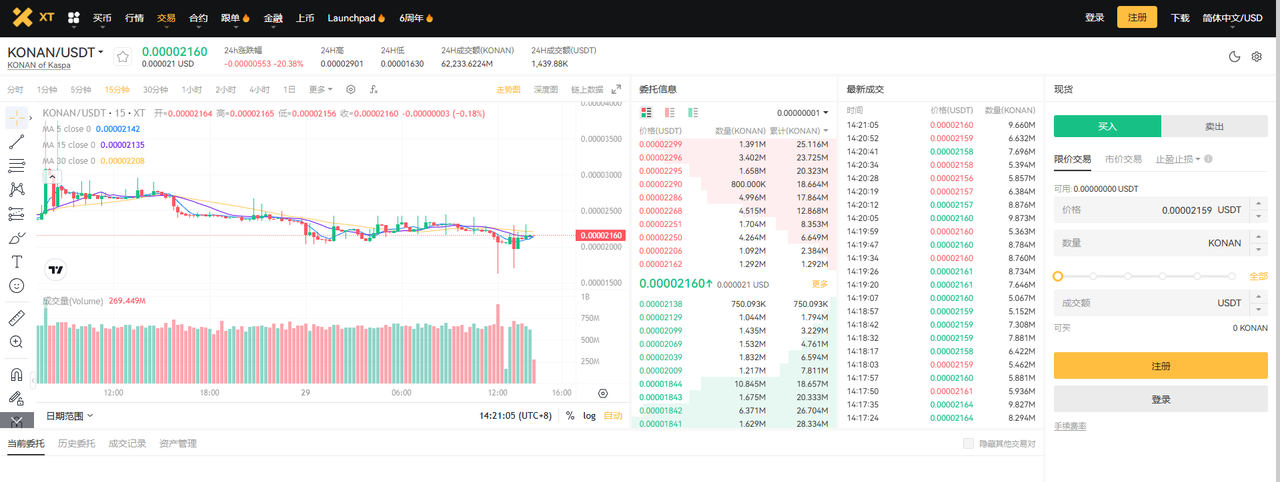Viewport: 1280px width, 482px height.
Task: Select the horizontal lines Fibonacci tool
Action: (x=16, y=166)
